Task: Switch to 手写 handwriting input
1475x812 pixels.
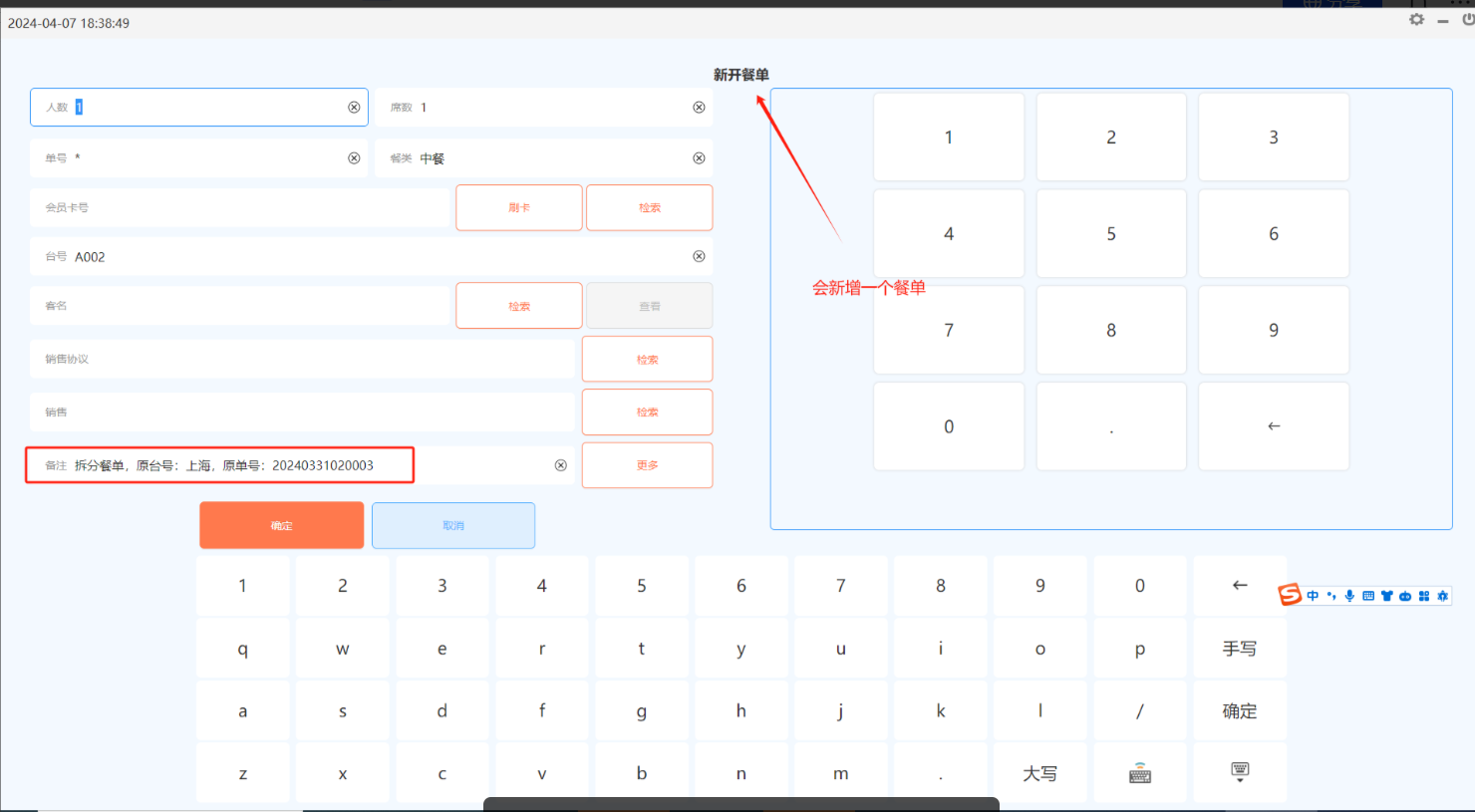Action: (1240, 649)
